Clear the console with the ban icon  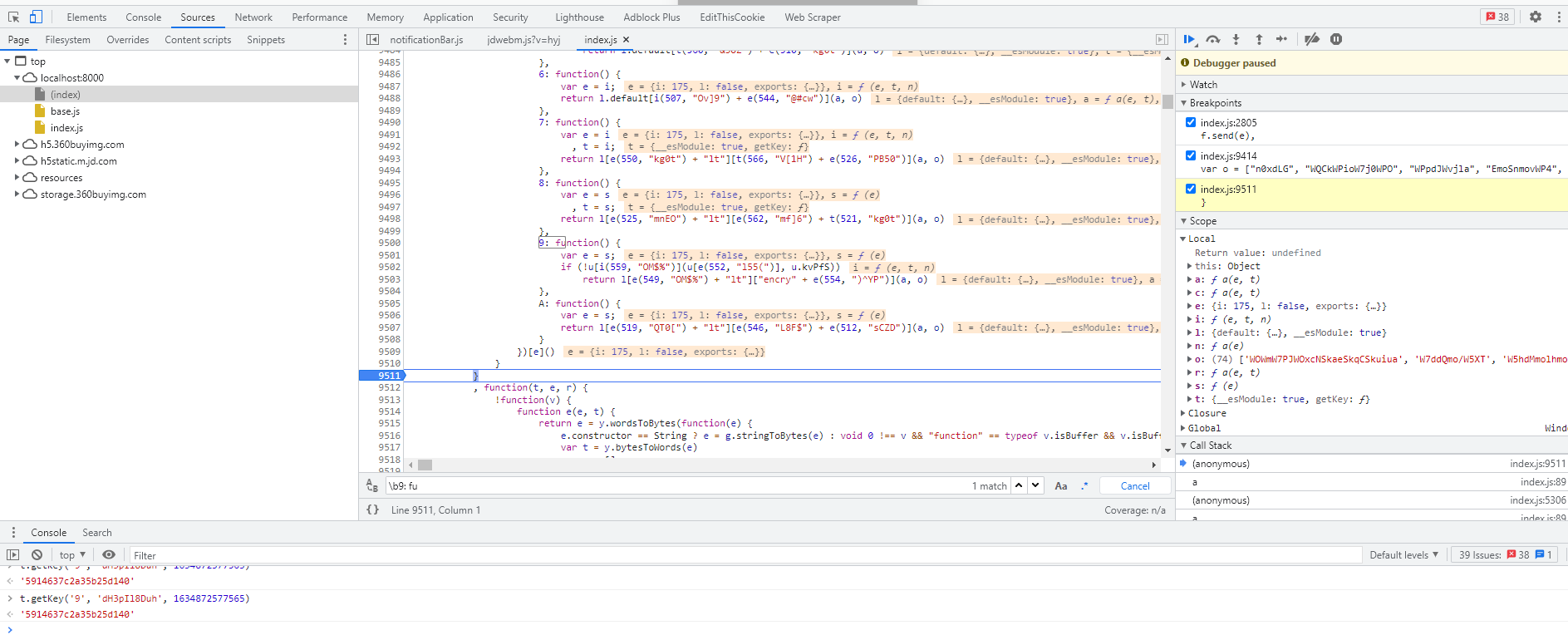(x=37, y=554)
